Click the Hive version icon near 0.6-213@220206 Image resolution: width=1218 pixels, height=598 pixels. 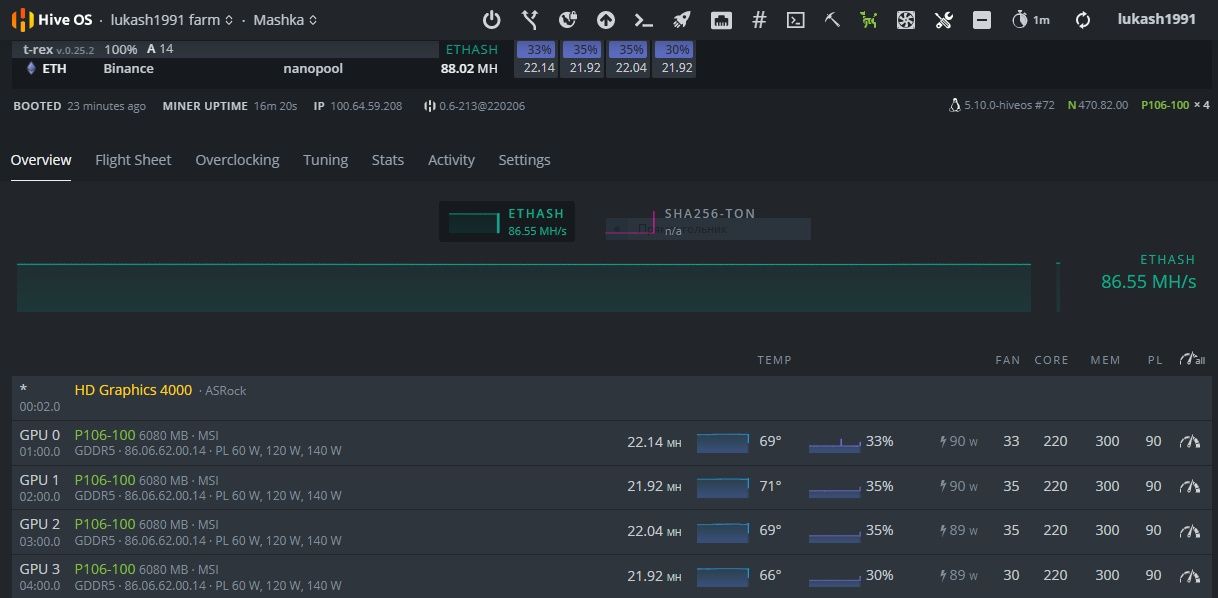tap(429, 106)
